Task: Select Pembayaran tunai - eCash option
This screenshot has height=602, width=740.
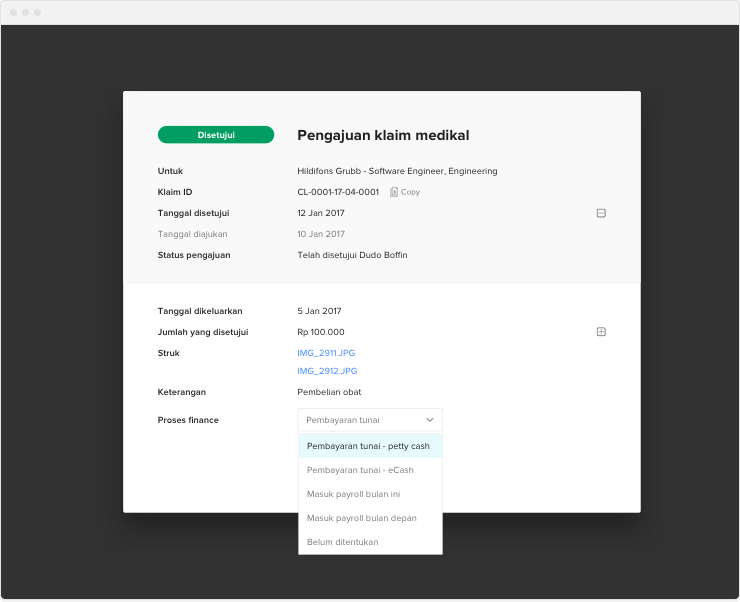Action: (x=370, y=470)
